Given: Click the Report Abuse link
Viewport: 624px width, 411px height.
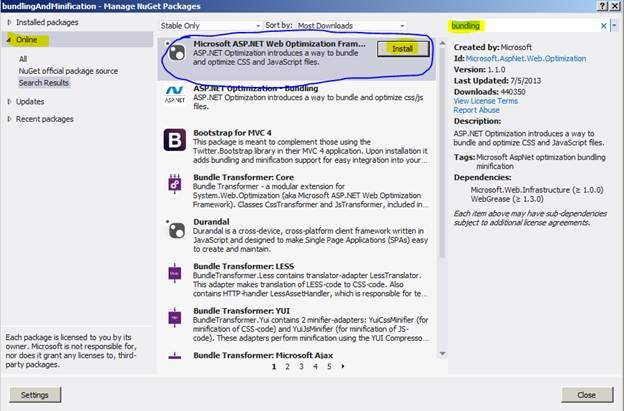Looking at the screenshot, I should click(476, 110).
